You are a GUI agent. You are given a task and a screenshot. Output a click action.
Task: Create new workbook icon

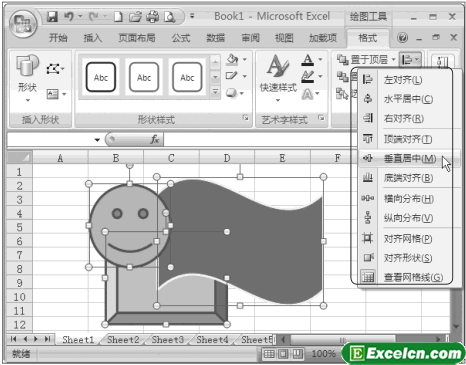click(118, 17)
